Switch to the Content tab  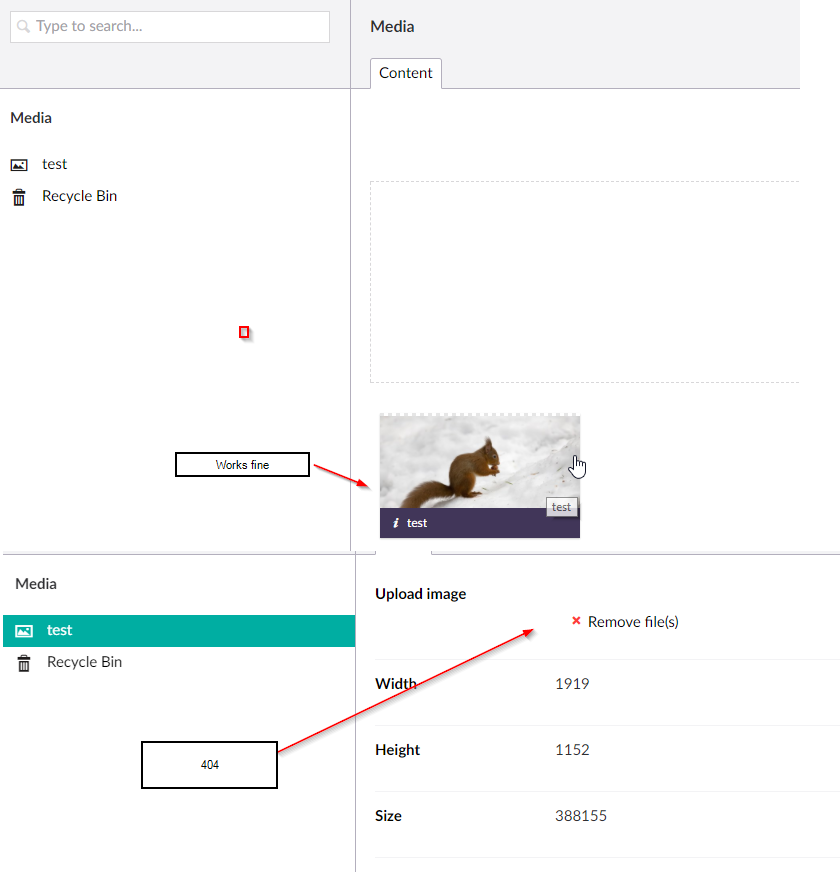(405, 73)
